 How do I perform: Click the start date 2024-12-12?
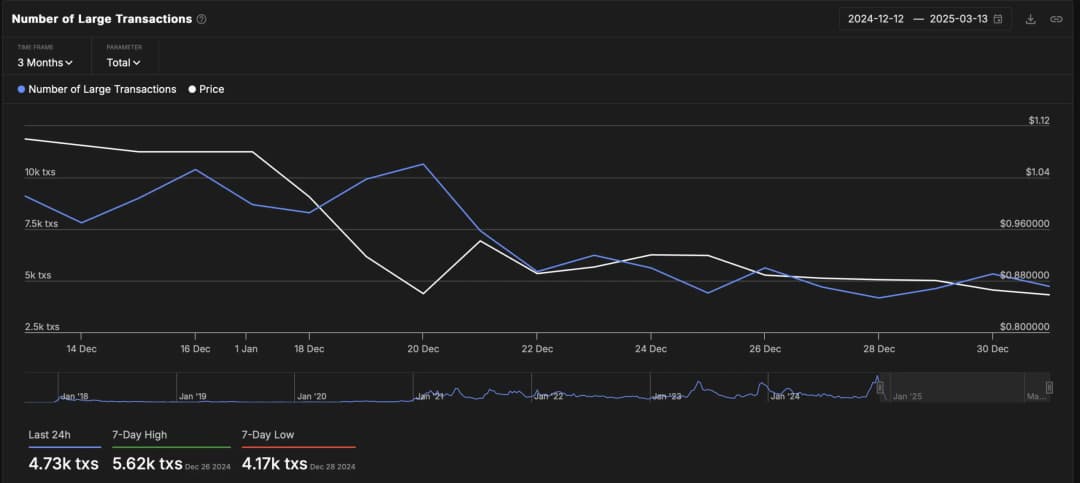pyautogui.click(x=875, y=19)
